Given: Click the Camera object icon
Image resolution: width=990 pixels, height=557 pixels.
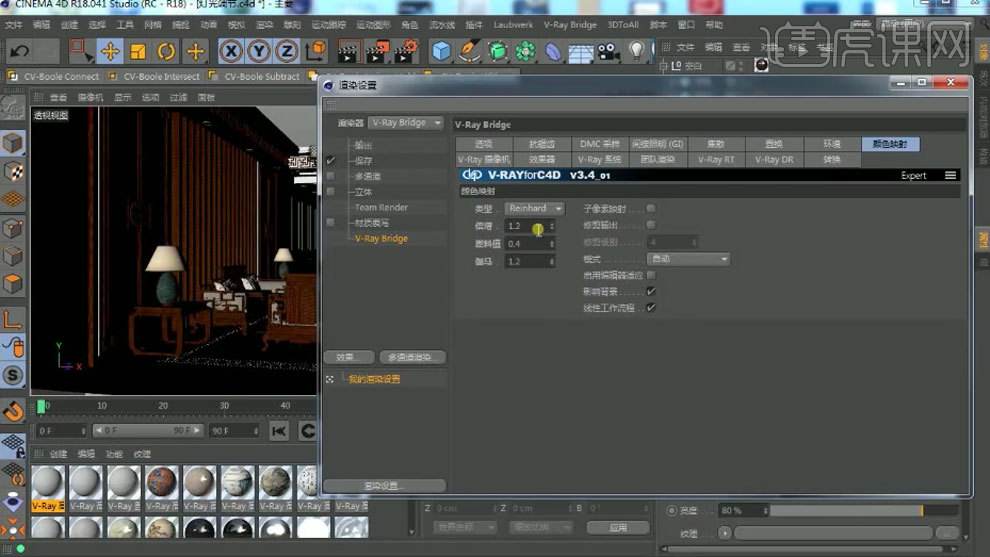Looking at the screenshot, I should [609, 52].
